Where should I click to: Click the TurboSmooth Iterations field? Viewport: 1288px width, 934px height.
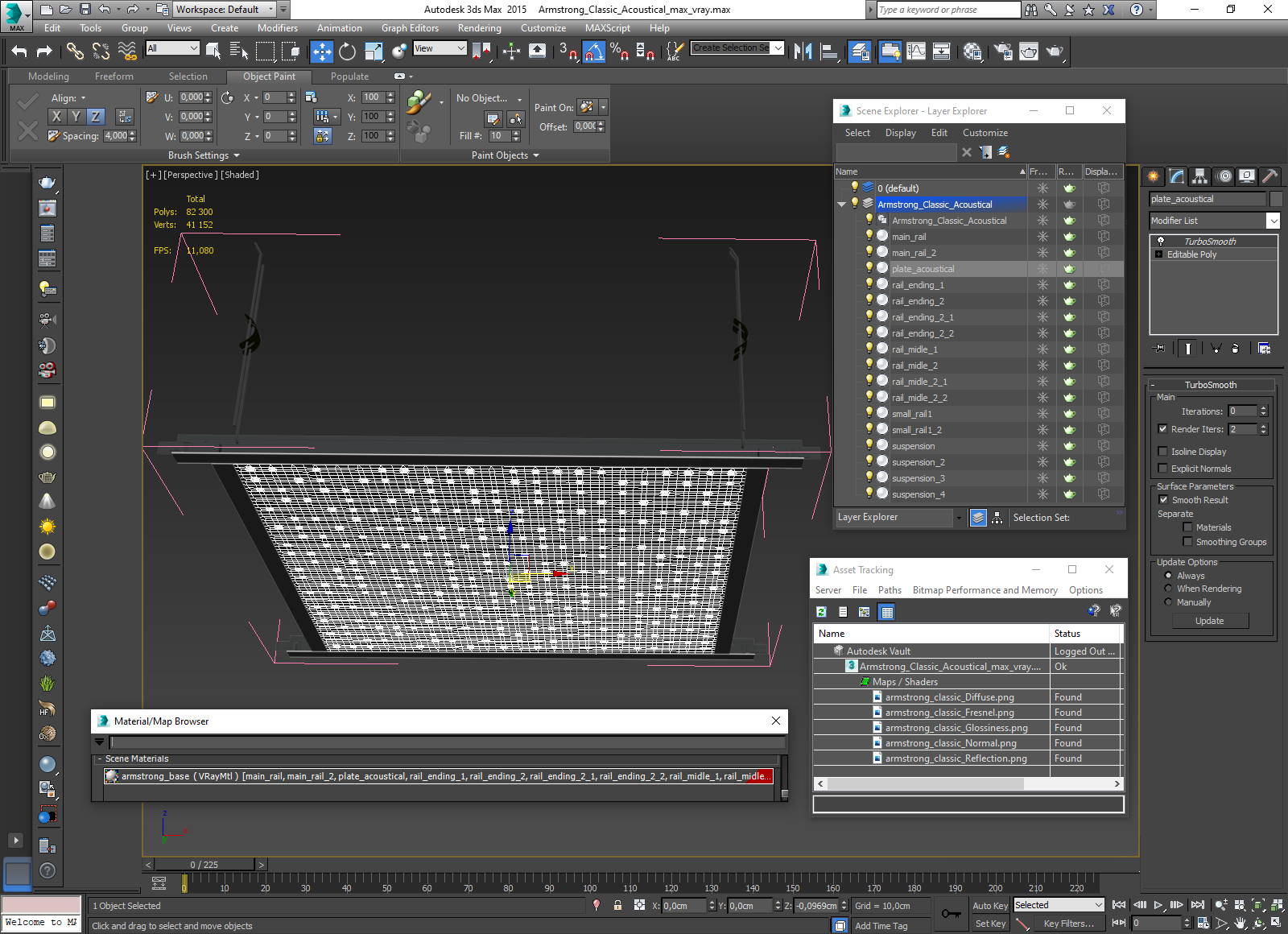click(x=1243, y=411)
